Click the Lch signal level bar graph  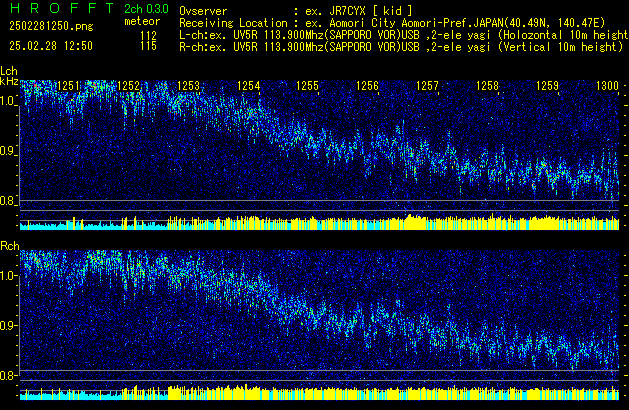[x=319, y=222]
